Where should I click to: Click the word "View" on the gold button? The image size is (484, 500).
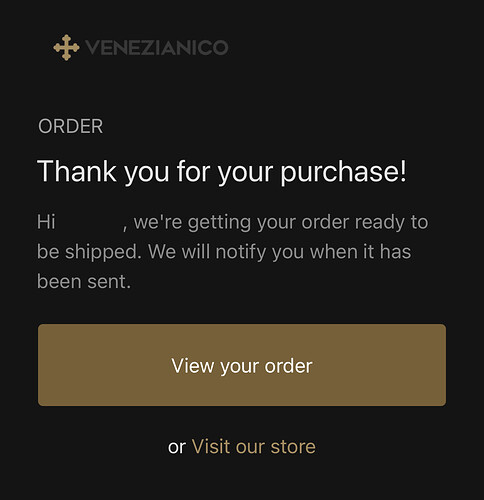193,366
